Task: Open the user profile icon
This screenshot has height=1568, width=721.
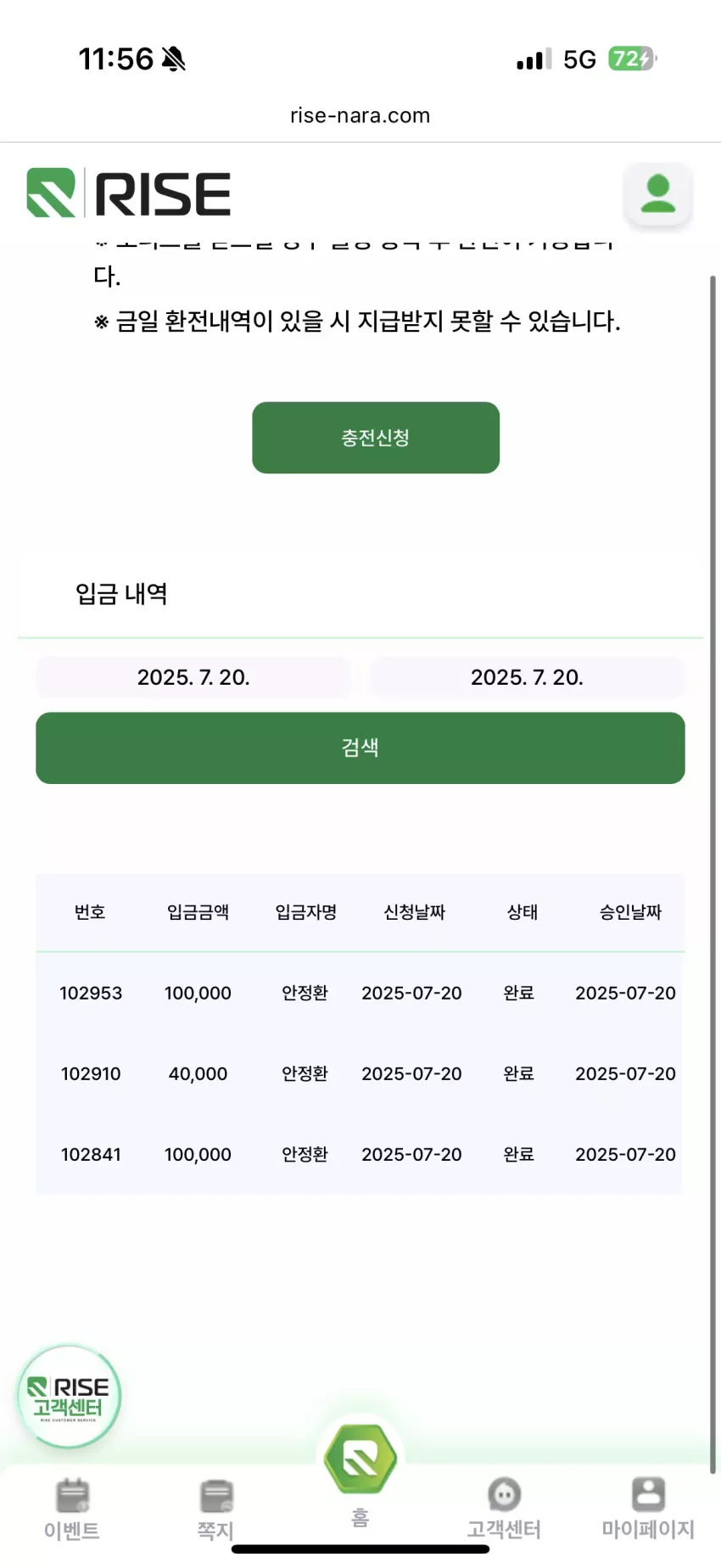Action: (658, 194)
